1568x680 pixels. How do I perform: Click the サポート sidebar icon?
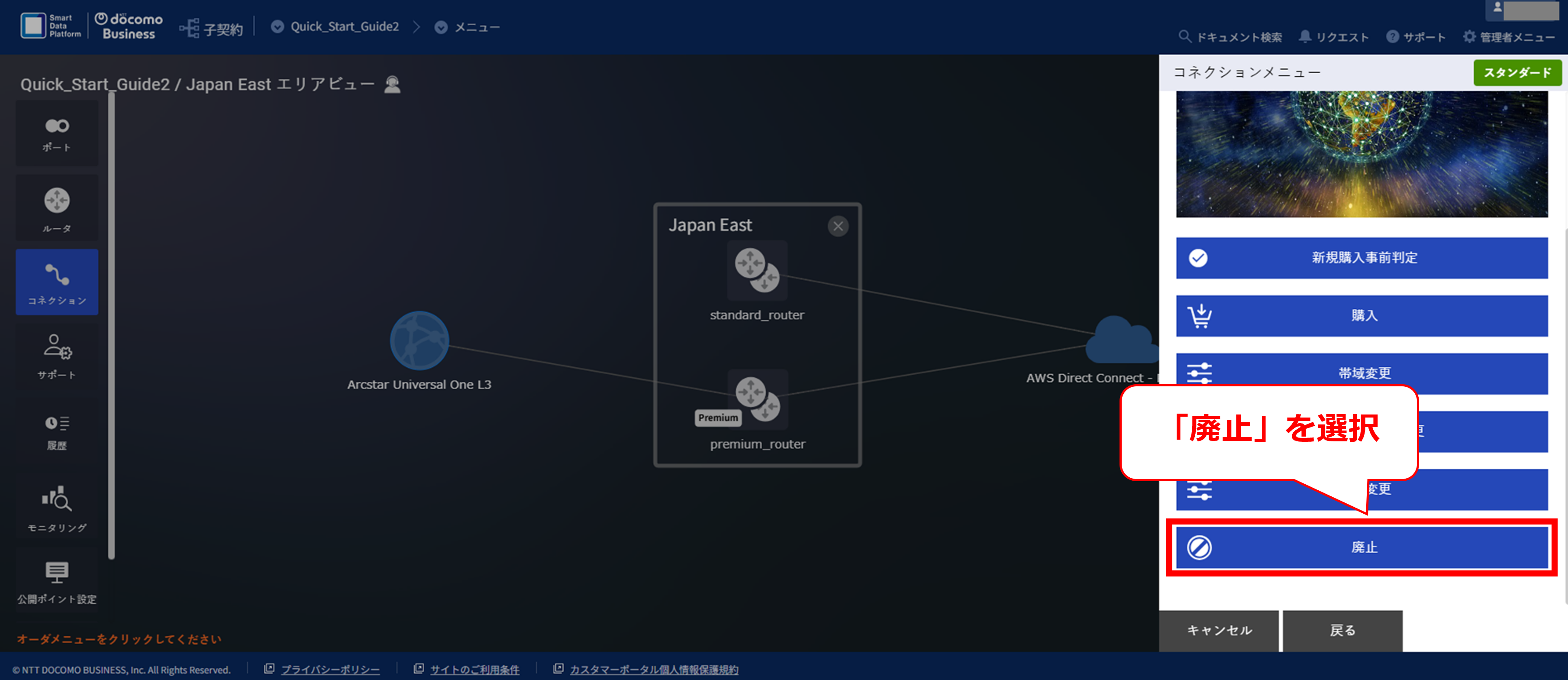pos(57,357)
